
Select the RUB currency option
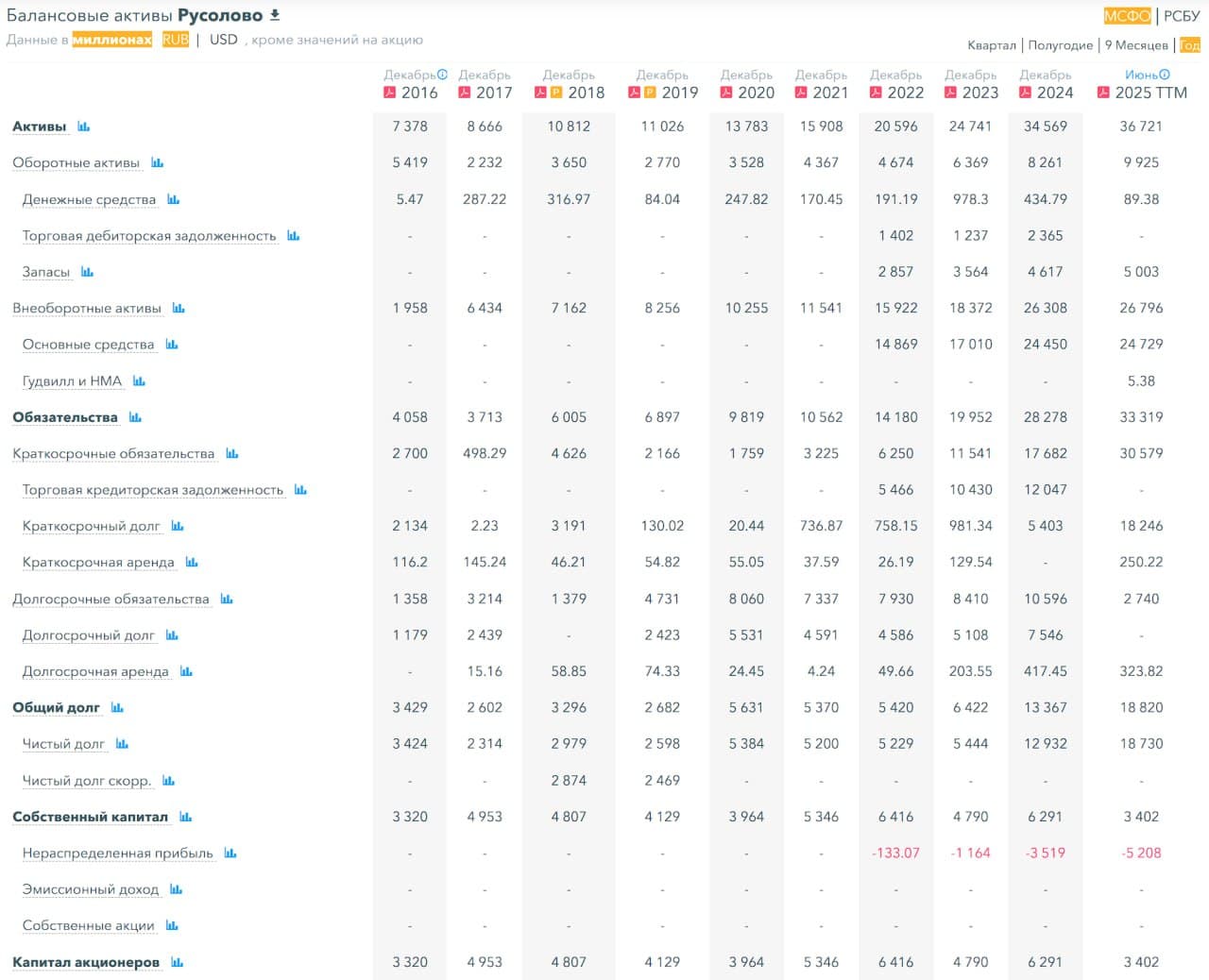tap(175, 40)
